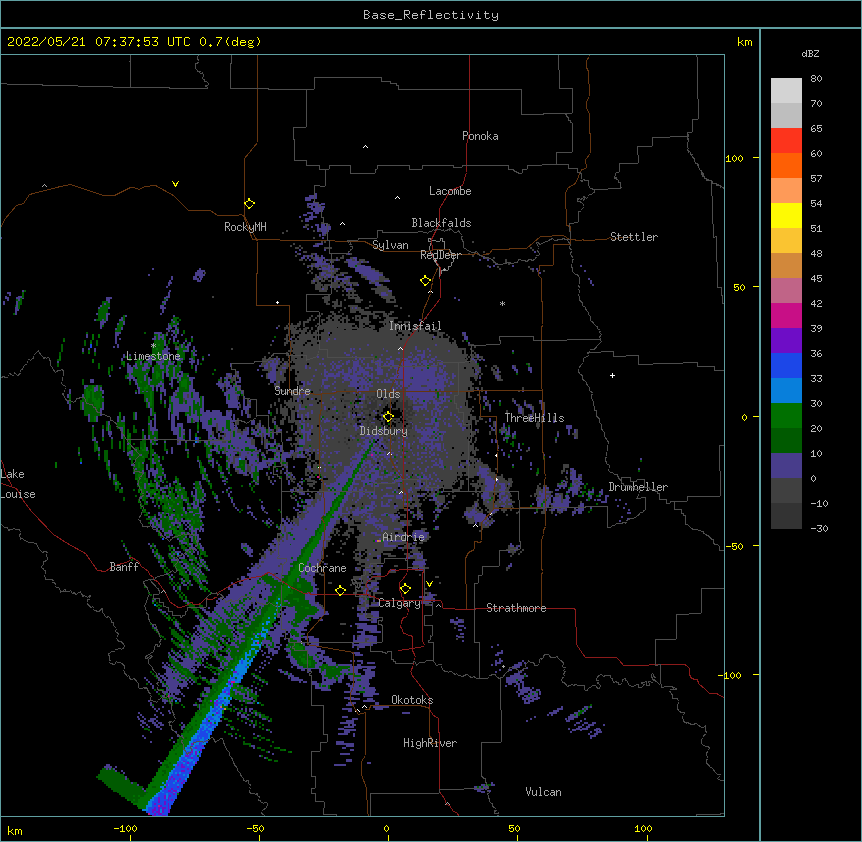Pick the slate purple 0-10 dBZ legend swatch
Screen dimensions: 862x842
pyautogui.click(x=786, y=466)
